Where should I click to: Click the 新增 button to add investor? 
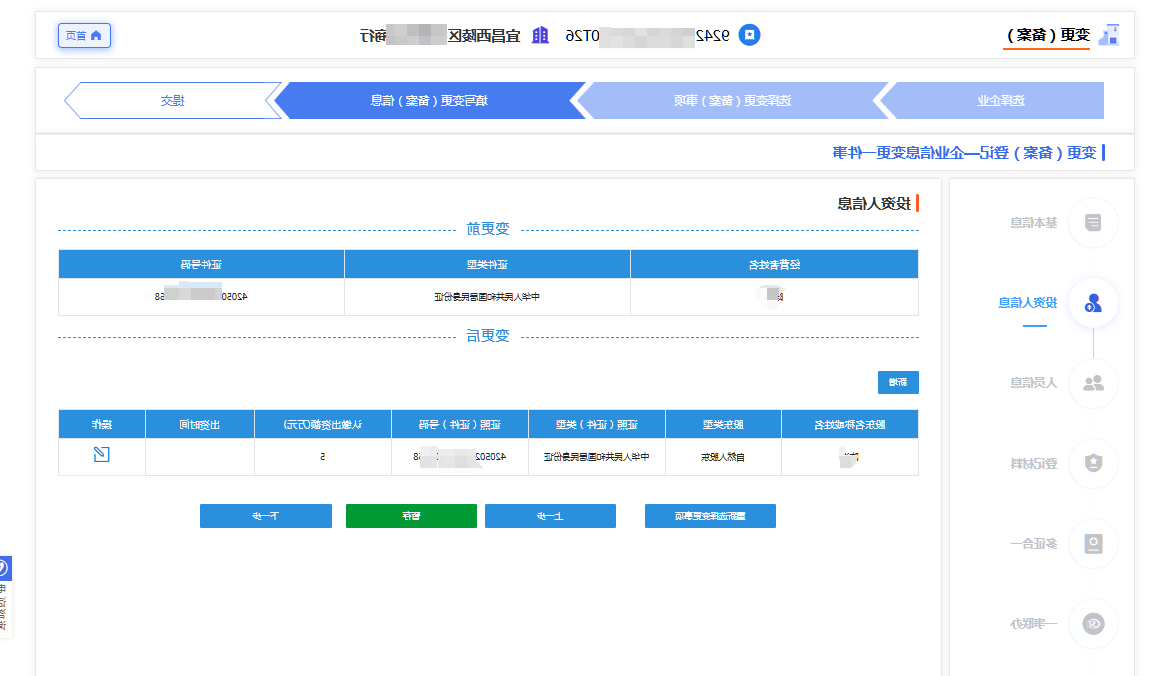[898, 382]
